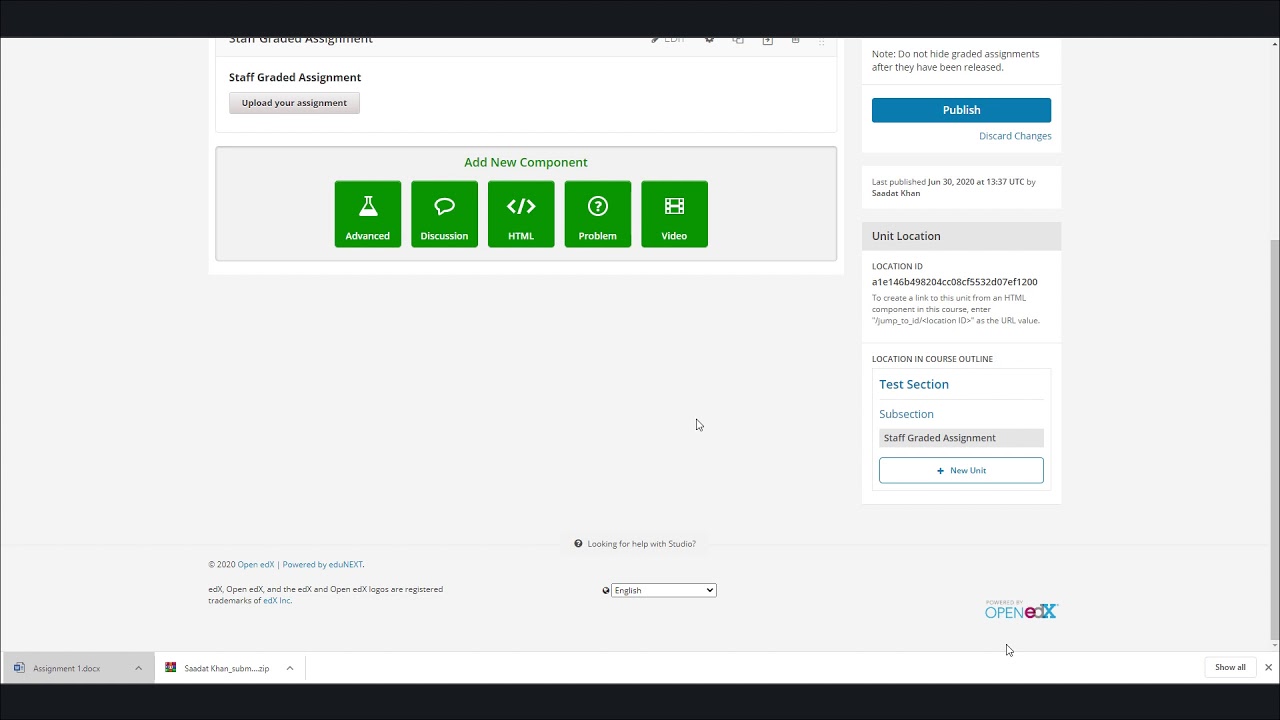Click the Staff Graded Assignment block title

(x=295, y=78)
